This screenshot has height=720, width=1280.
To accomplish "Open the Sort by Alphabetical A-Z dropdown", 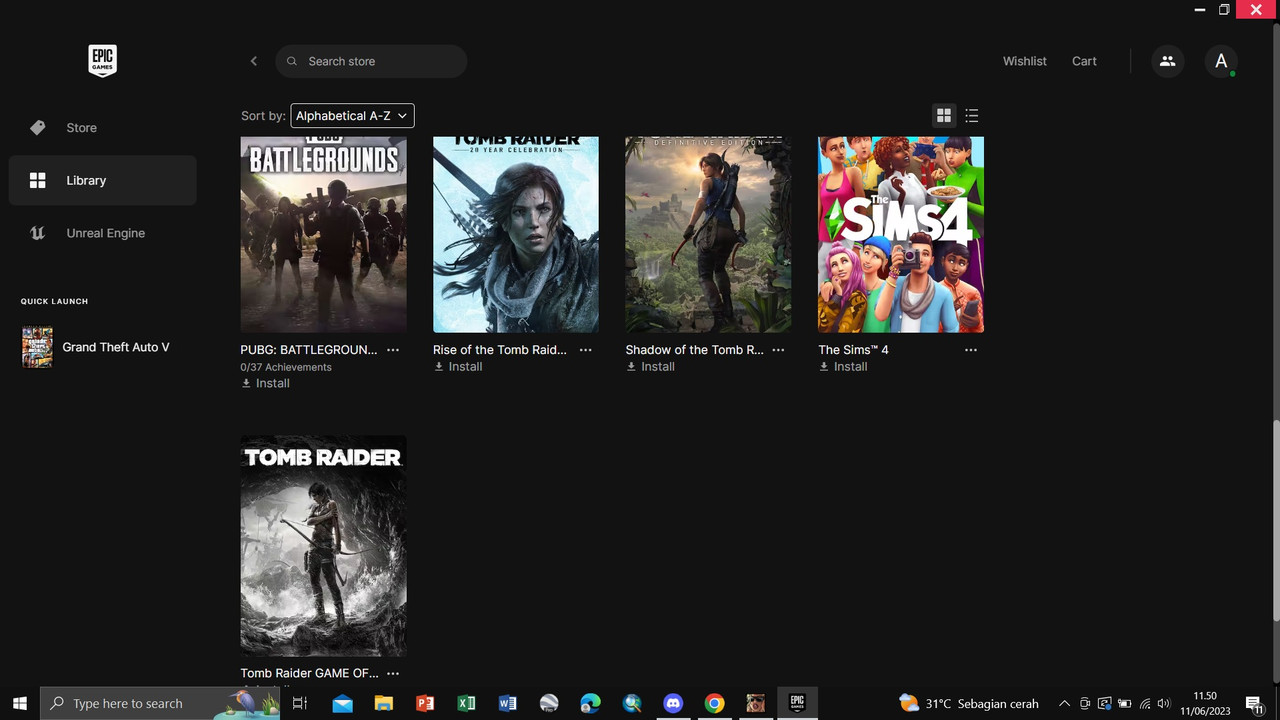I will pos(352,116).
